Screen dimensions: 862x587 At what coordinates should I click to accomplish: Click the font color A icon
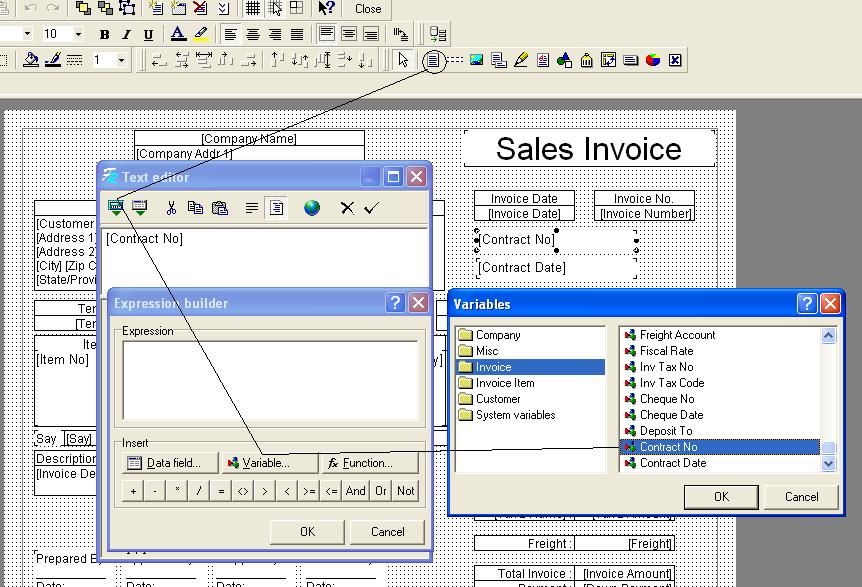tap(178, 34)
